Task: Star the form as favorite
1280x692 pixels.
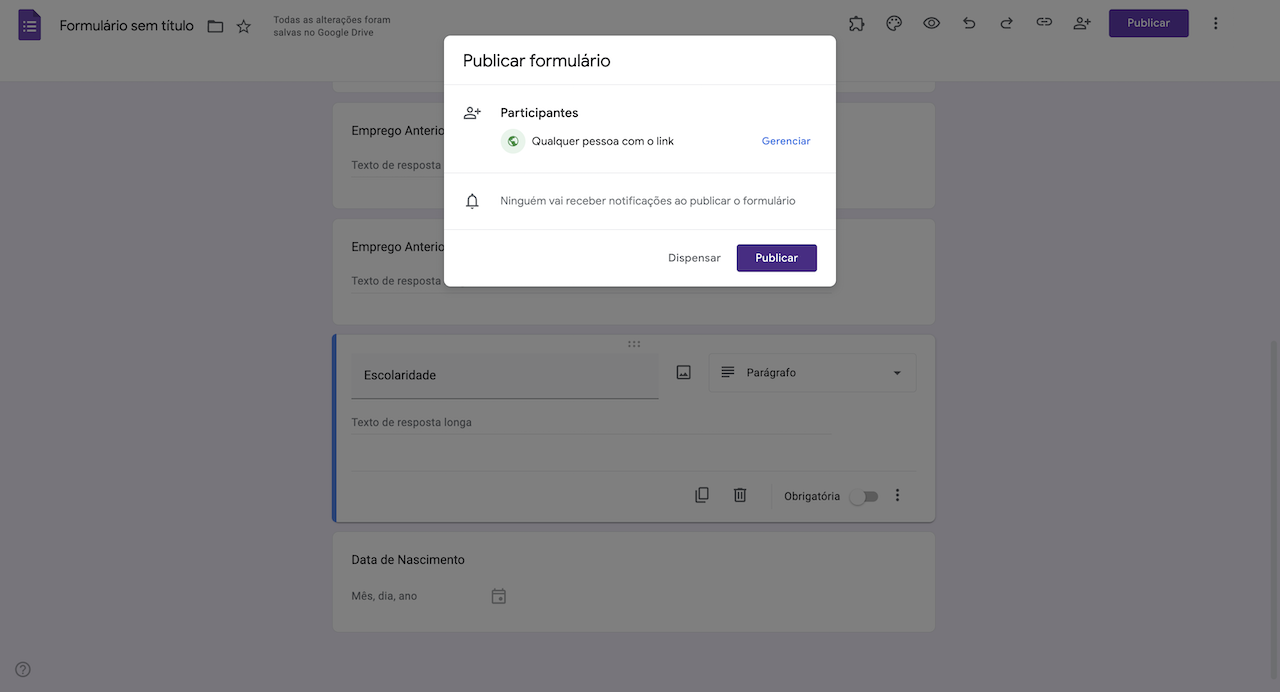Action: [x=244, y=26]
